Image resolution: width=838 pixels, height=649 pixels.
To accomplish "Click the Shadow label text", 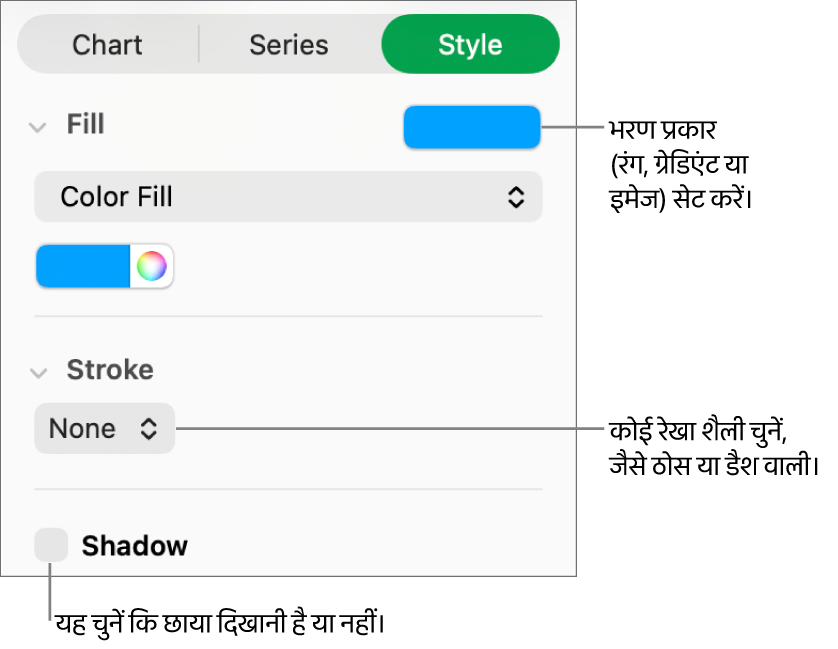I will tap(134, 546).
